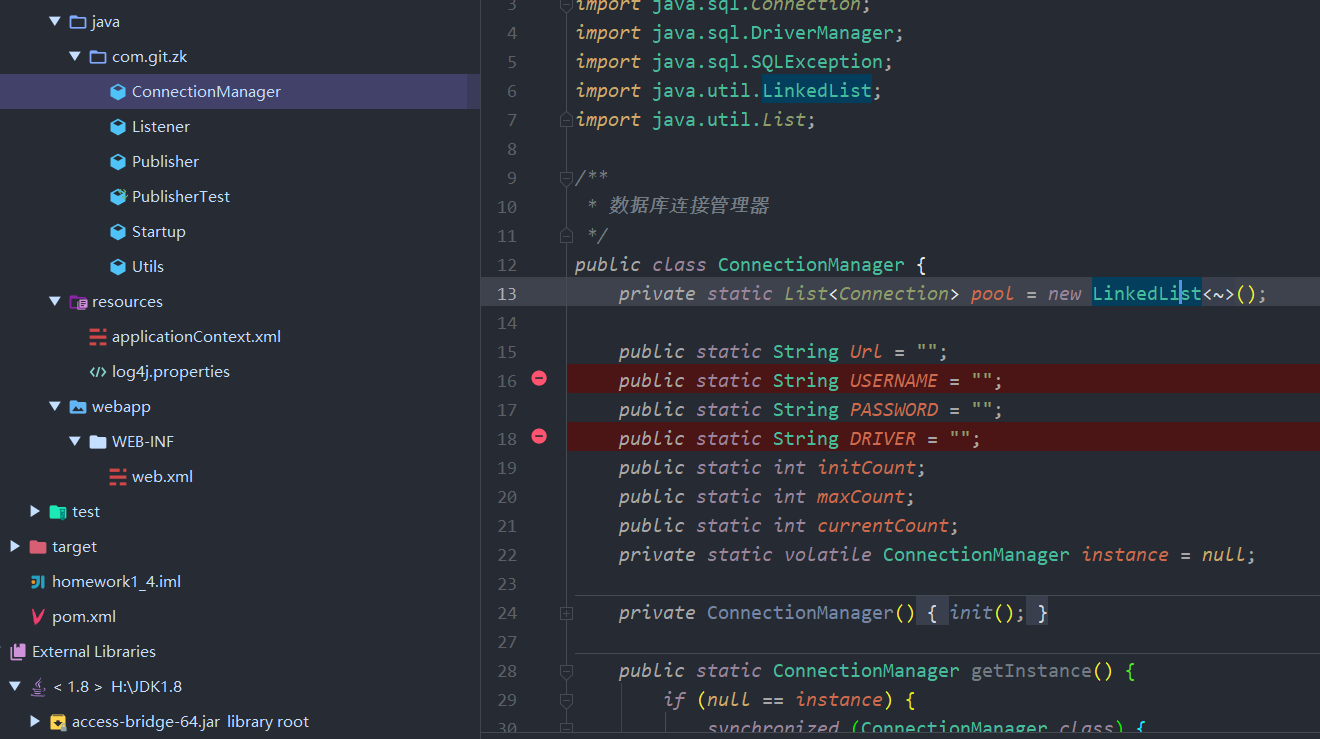Image resolution: width=1320 pixels, height=739 pixels.
Task: Open Utils class file
Action: pos(148,266)
